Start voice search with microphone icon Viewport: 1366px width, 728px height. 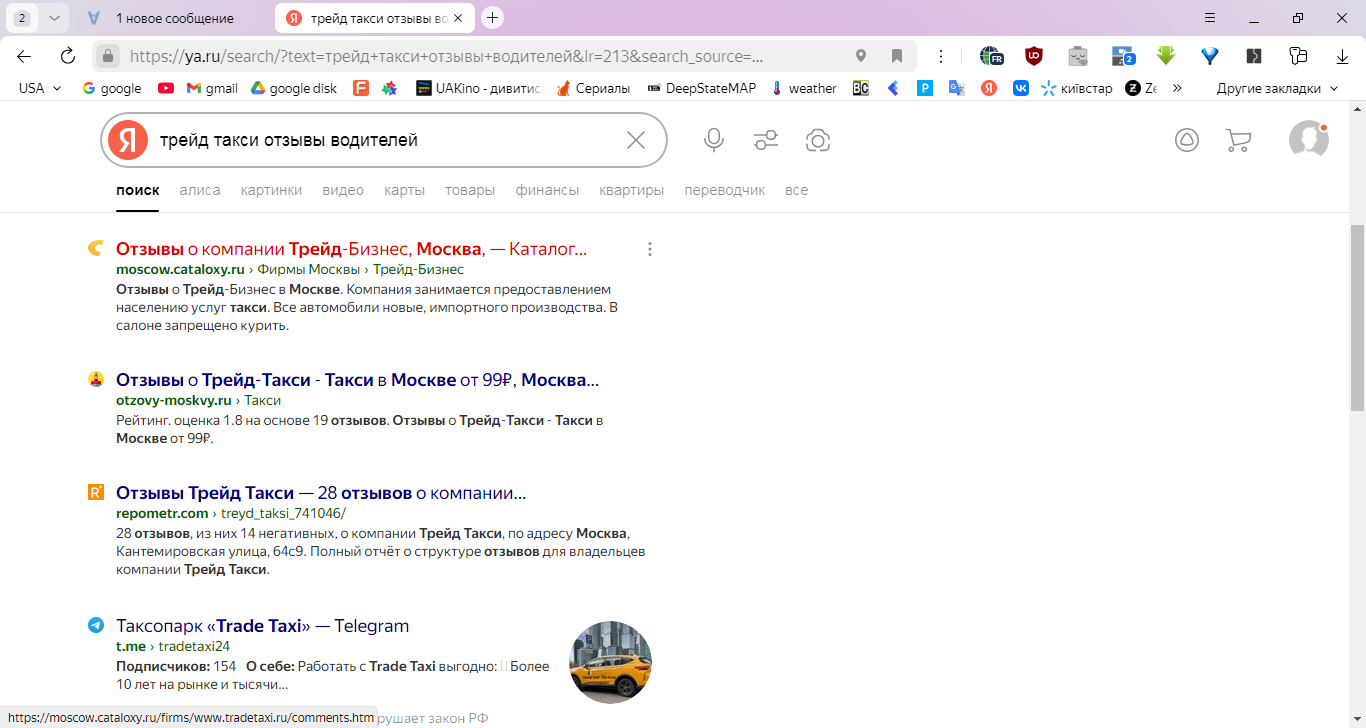coord(714,140)
